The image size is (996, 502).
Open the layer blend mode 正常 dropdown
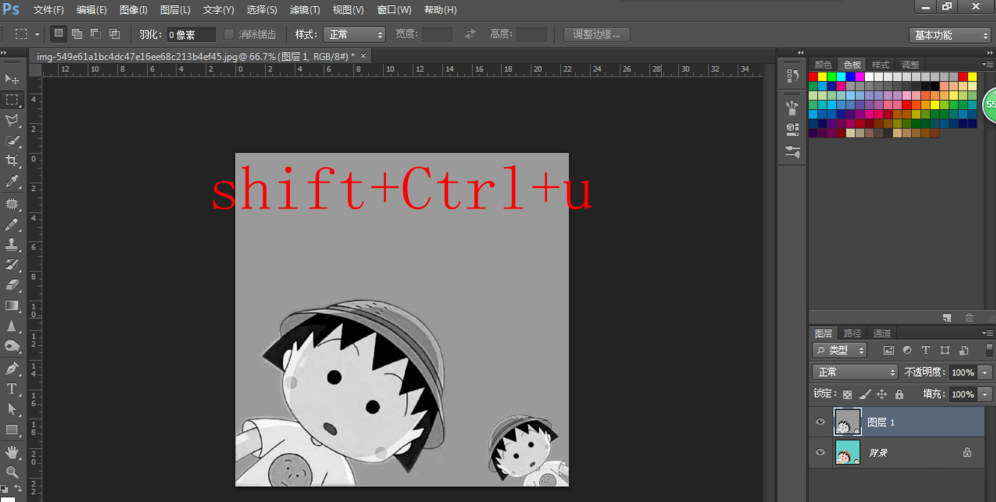(855, 372)
